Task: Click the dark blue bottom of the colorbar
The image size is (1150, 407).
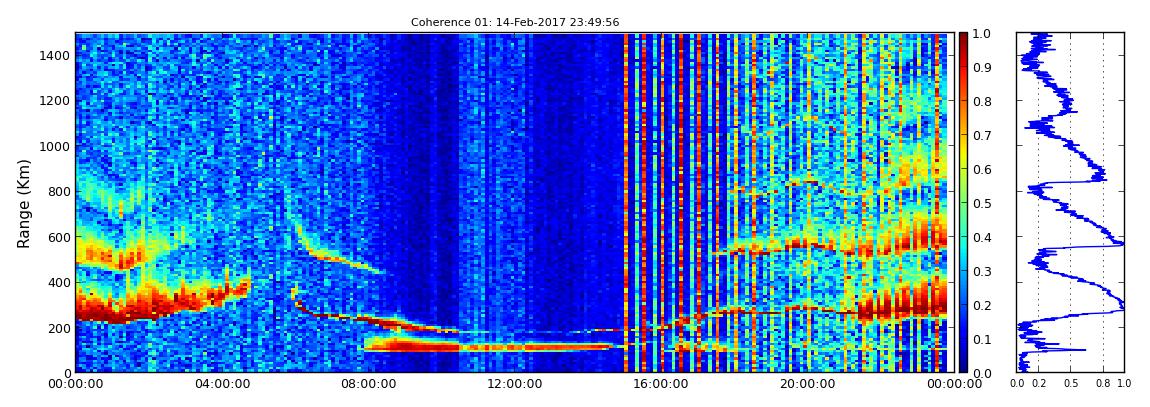Action: [x=963, y=366]
